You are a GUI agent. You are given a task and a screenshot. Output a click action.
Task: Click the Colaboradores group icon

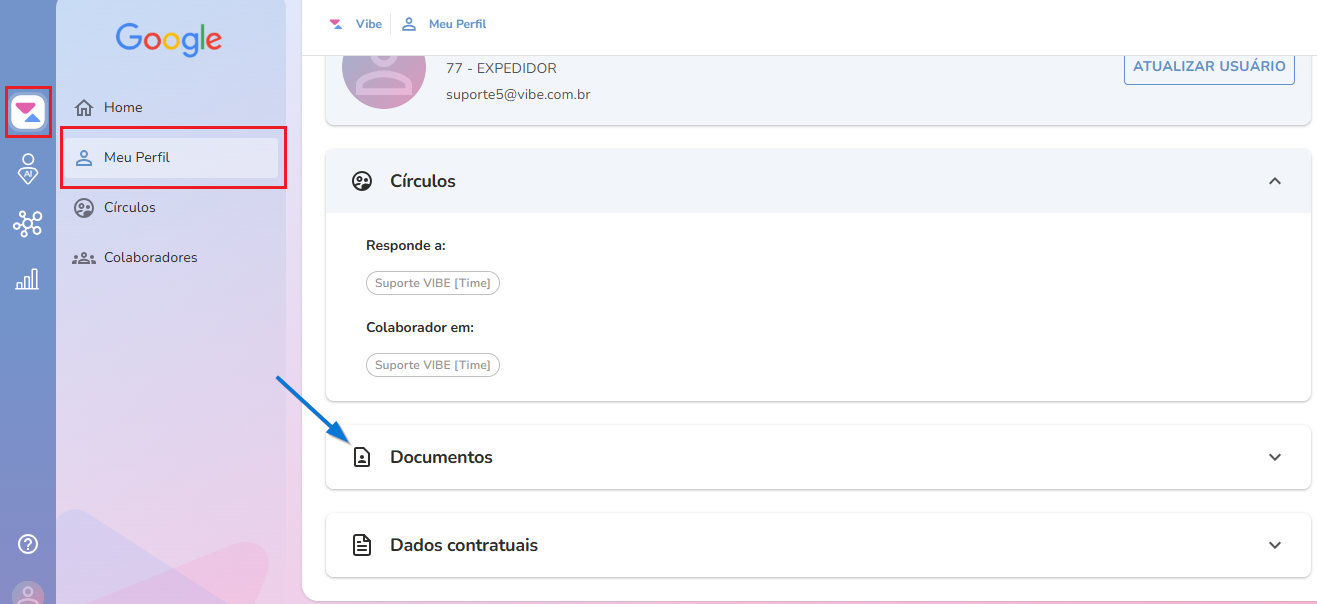[84, 257]
